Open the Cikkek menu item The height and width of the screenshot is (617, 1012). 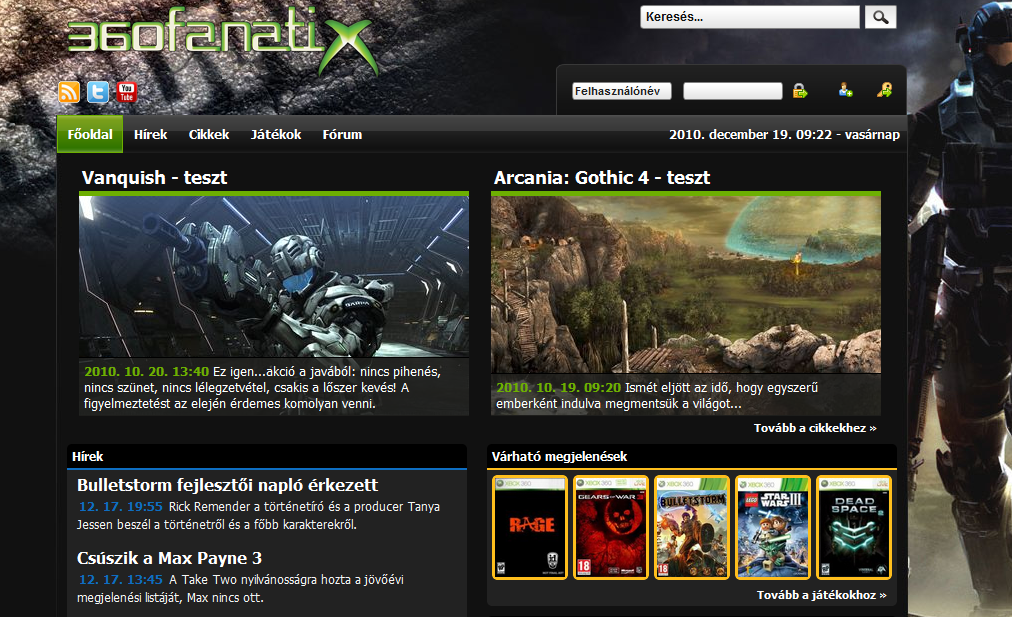pyautogui.click(x=208, y=134)
